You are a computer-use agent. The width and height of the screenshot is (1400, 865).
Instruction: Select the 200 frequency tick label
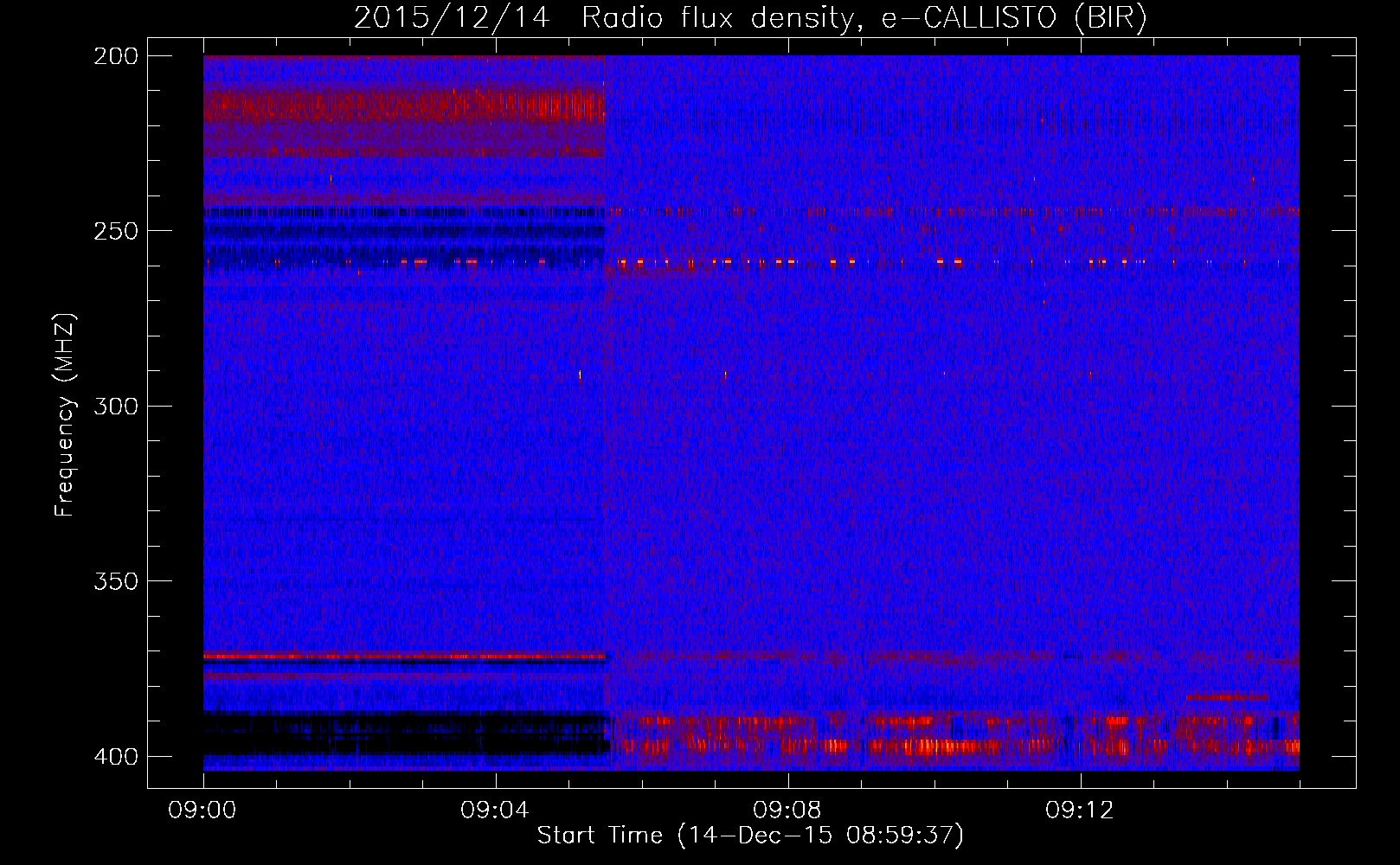115,56
